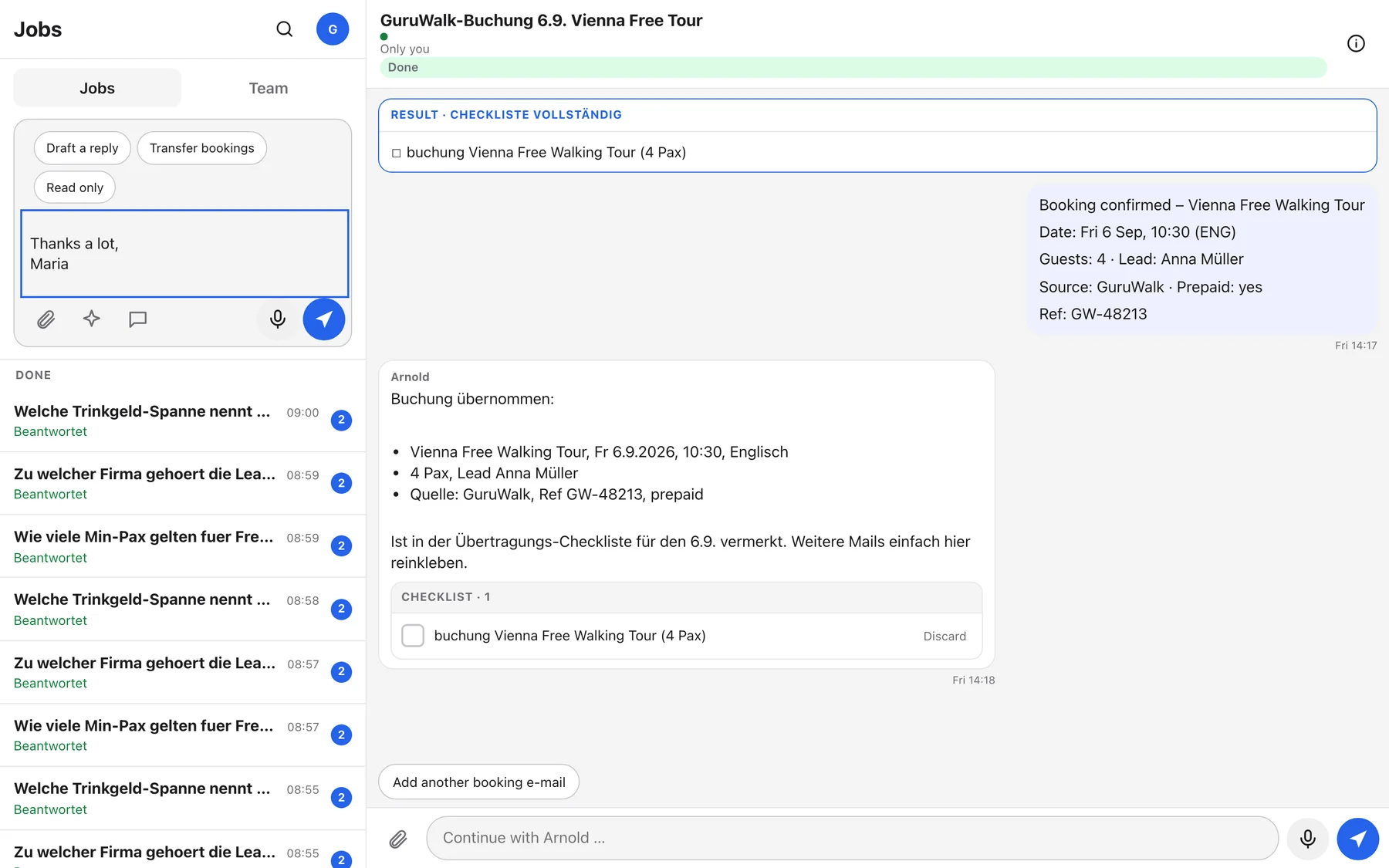The height and width of the screenshot is (868, 1389).
Task: Discard the checklist item
Action: 945,637
